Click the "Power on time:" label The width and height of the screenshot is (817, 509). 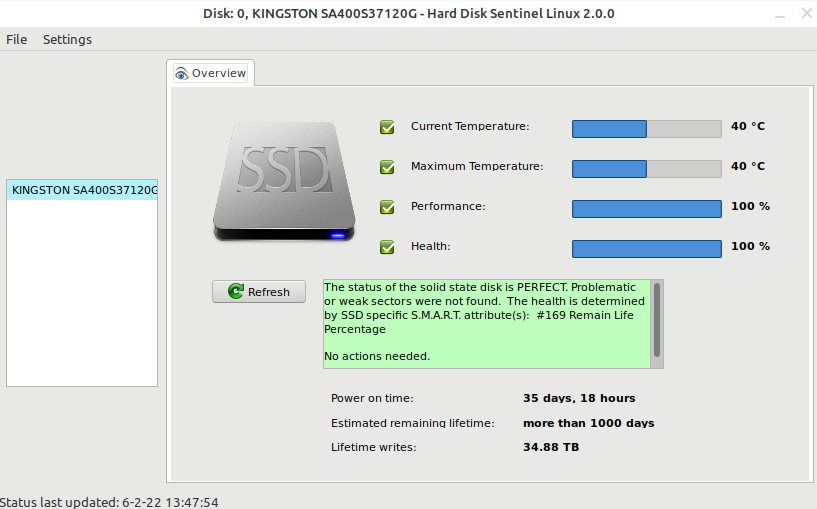pos(372,399)
